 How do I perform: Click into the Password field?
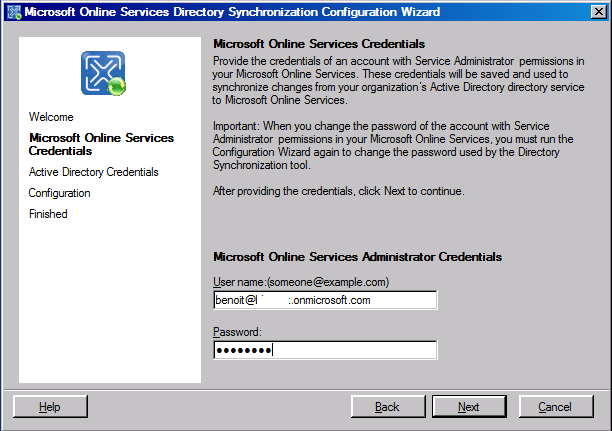pos(324,349)
